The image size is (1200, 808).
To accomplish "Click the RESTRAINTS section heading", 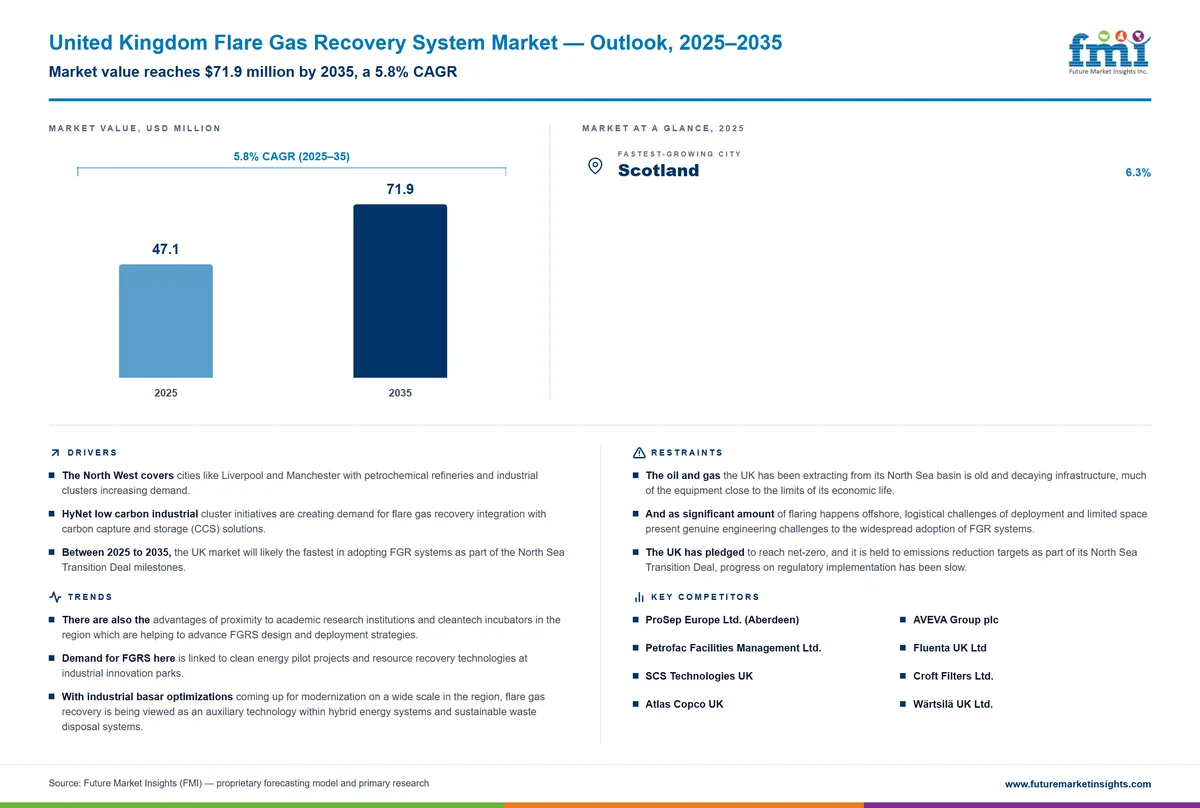I will tap(687, 453).
